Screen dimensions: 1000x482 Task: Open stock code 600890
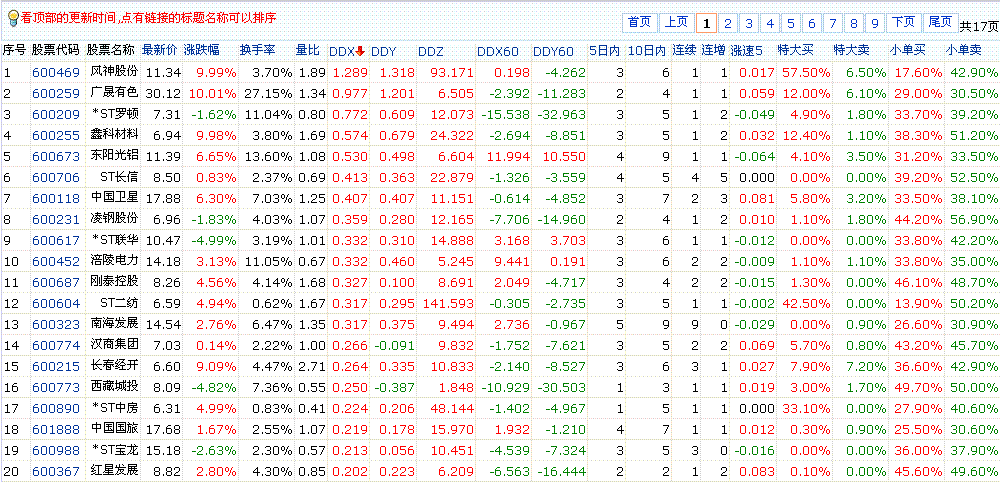[56, 409]
